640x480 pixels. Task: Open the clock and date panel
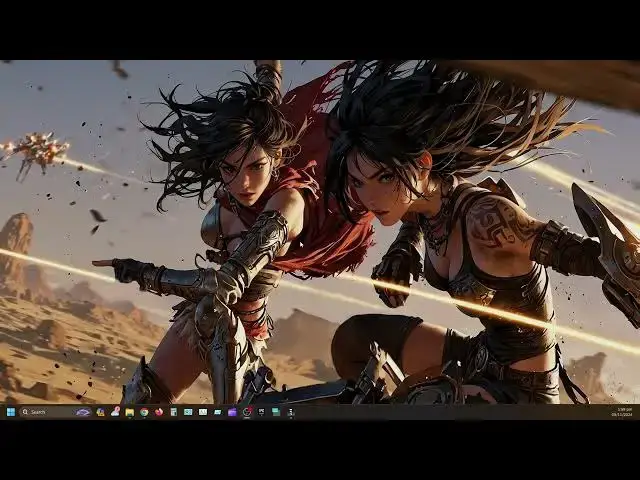tap(622, 412)
